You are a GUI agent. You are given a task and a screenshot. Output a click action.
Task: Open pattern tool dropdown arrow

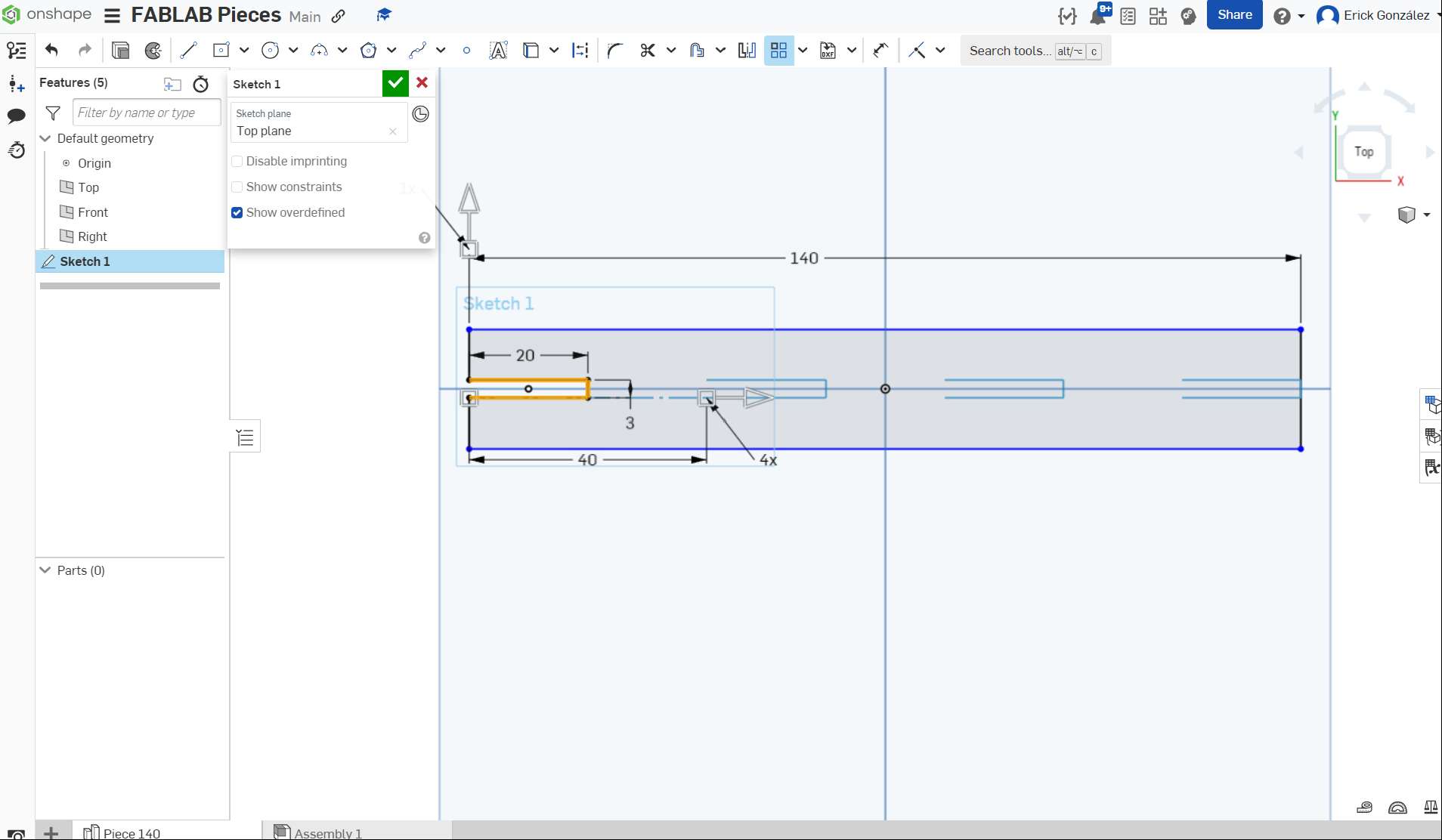tap(803, 51)
